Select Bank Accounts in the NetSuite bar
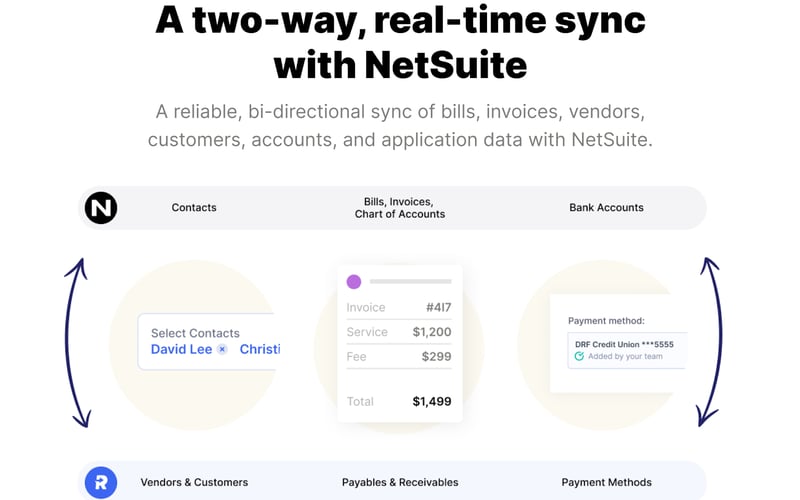The width and height of the screenshot is (800, 500). 606,208
